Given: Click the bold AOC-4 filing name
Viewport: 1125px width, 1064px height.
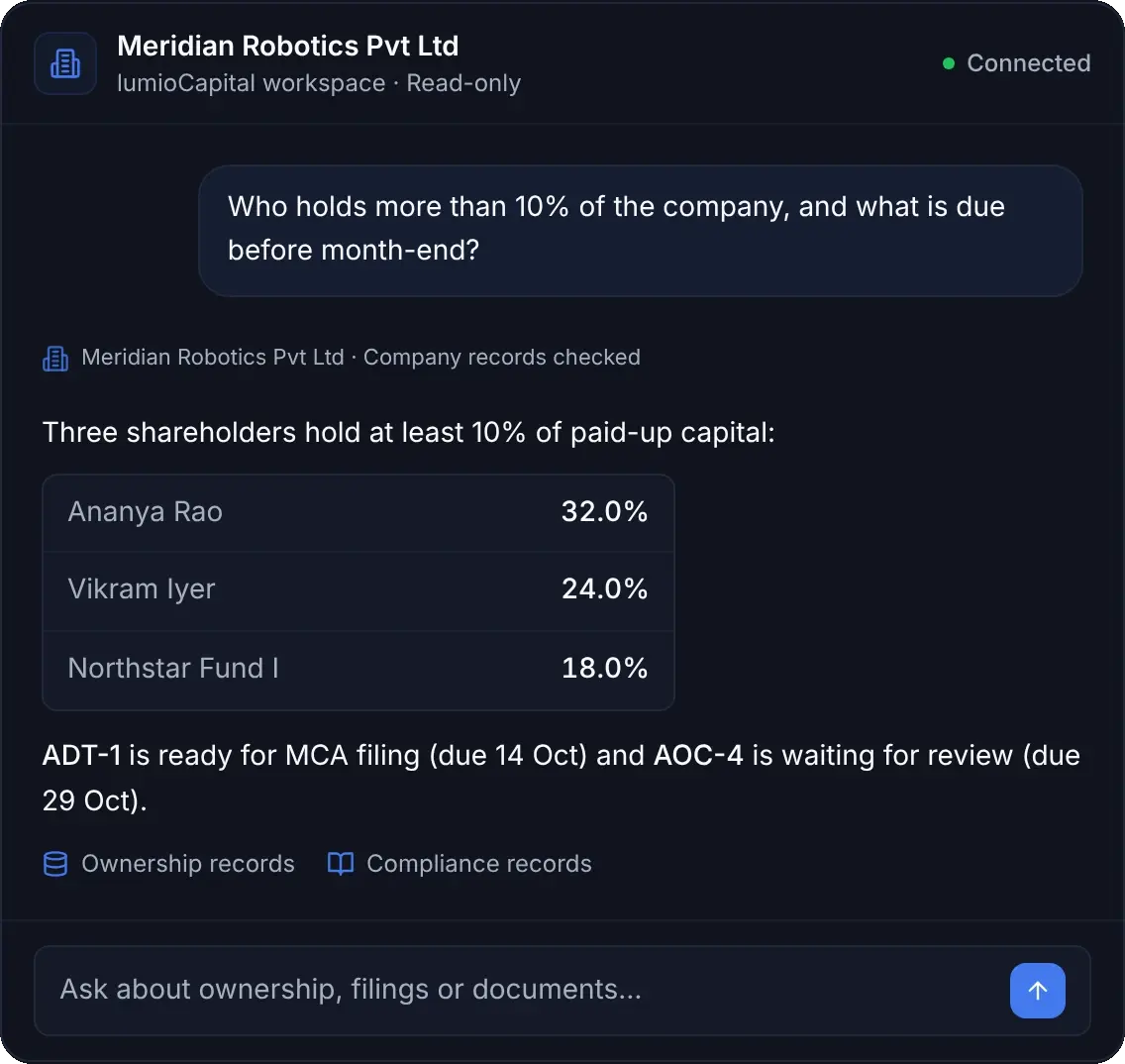Looking at the screenshot, I should pyautogui.click(x=698, y=755).
